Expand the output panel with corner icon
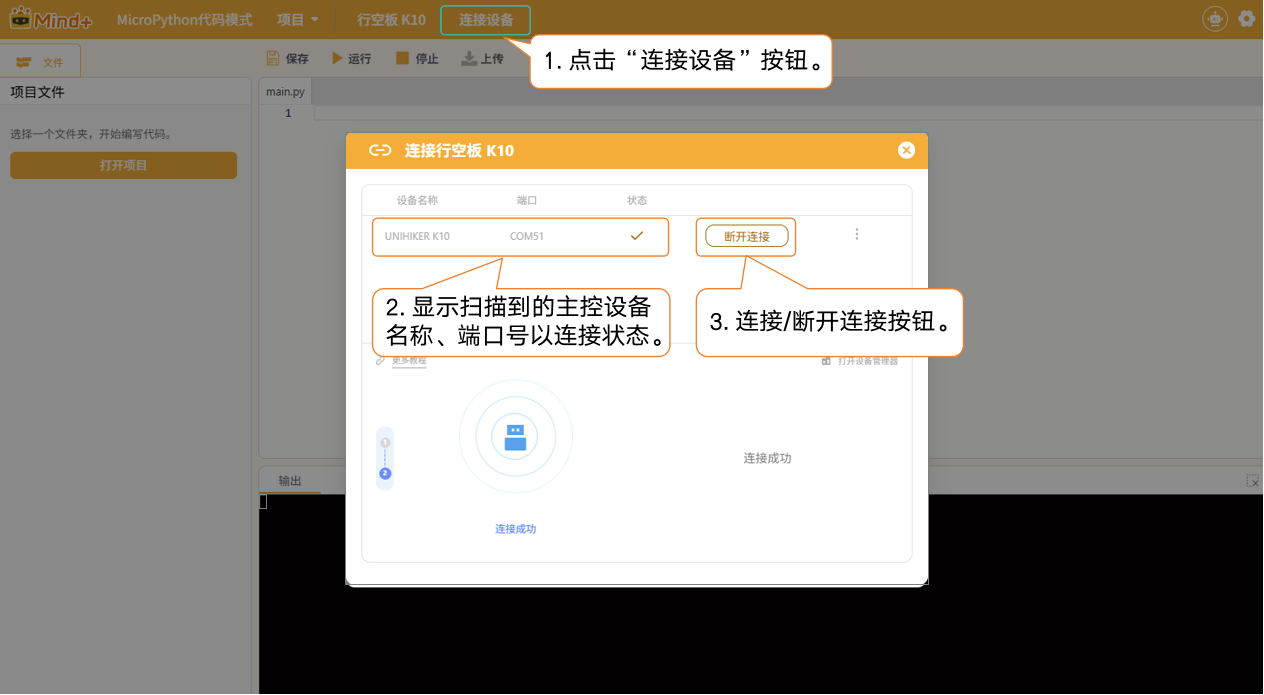The image size is (1264, 695). (x=1253, y=481)
